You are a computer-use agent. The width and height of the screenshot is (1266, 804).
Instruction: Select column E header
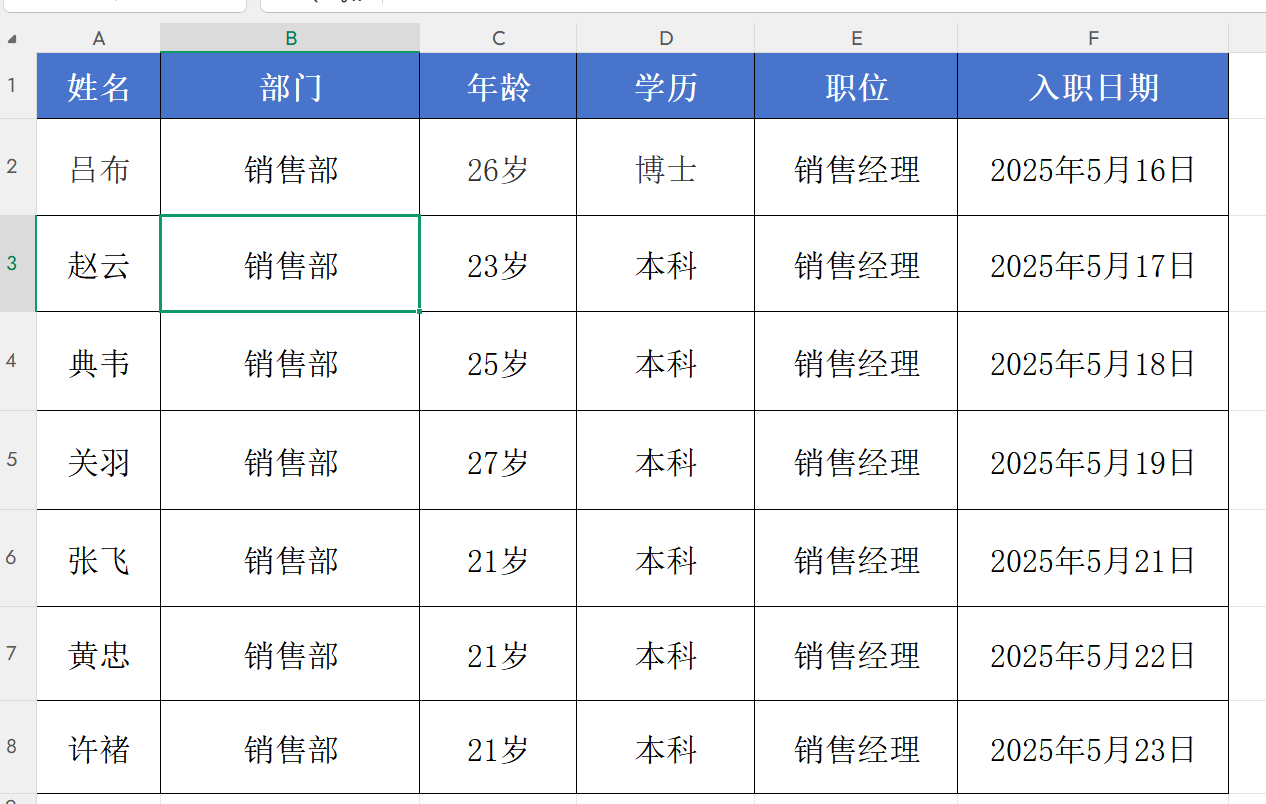click(x=856, y=38)
